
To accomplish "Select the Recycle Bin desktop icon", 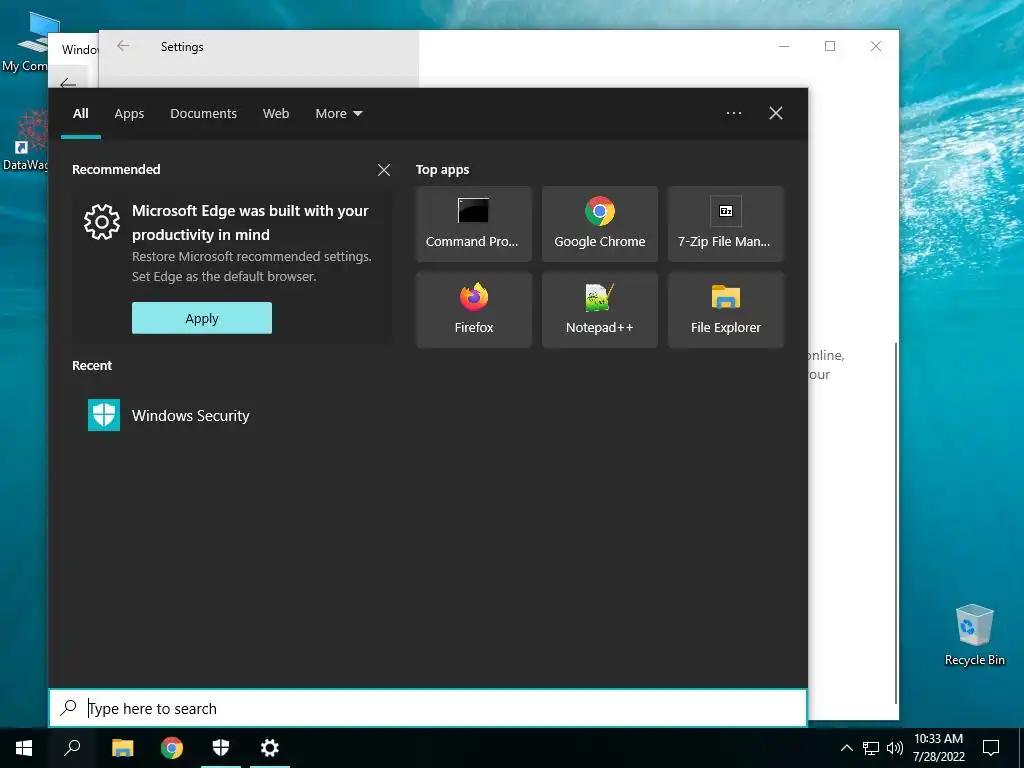I will pyautogui.click(x=974, y=635).
